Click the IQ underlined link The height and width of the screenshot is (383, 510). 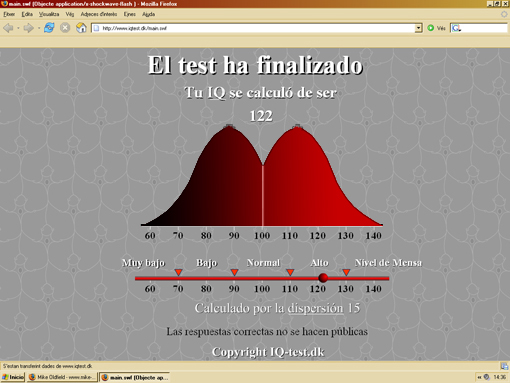217,93
